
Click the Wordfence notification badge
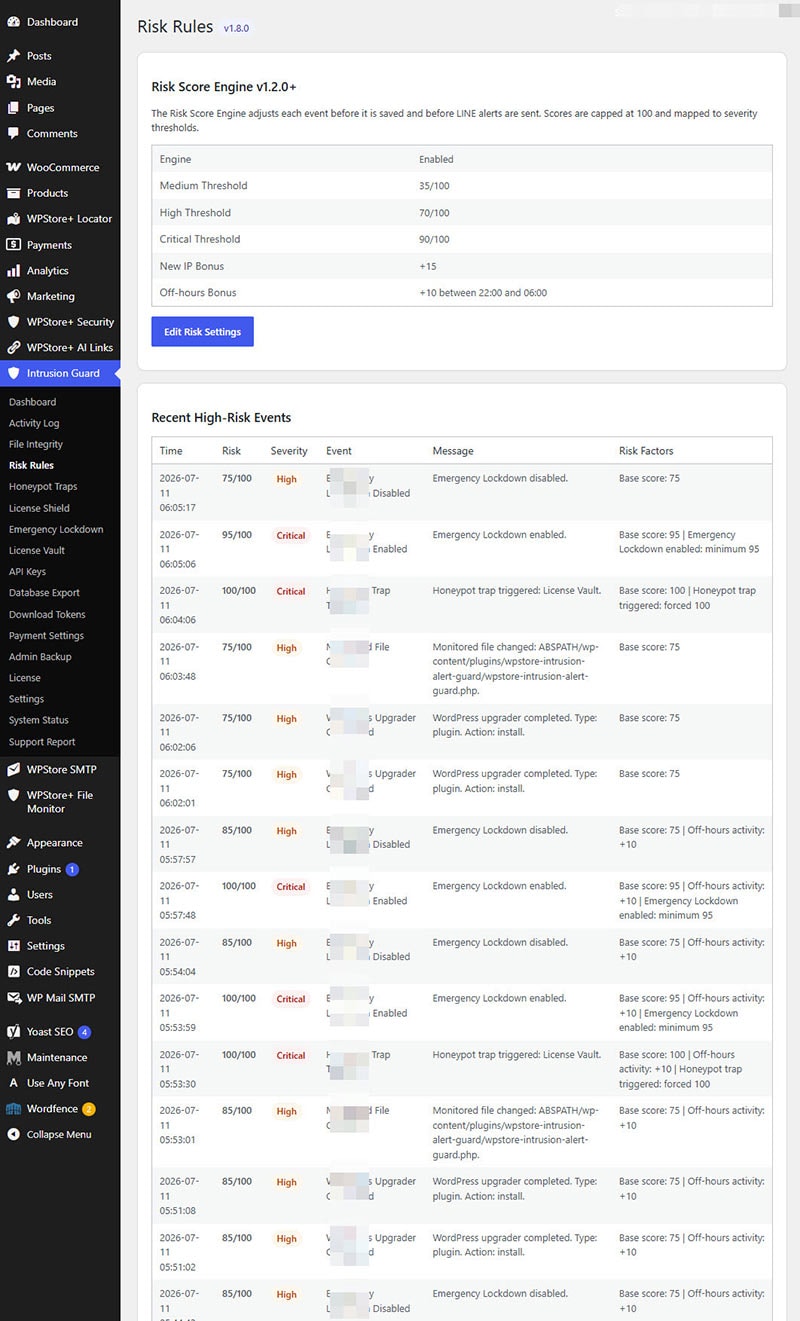pyautogui.click(x=89, y=1109)
